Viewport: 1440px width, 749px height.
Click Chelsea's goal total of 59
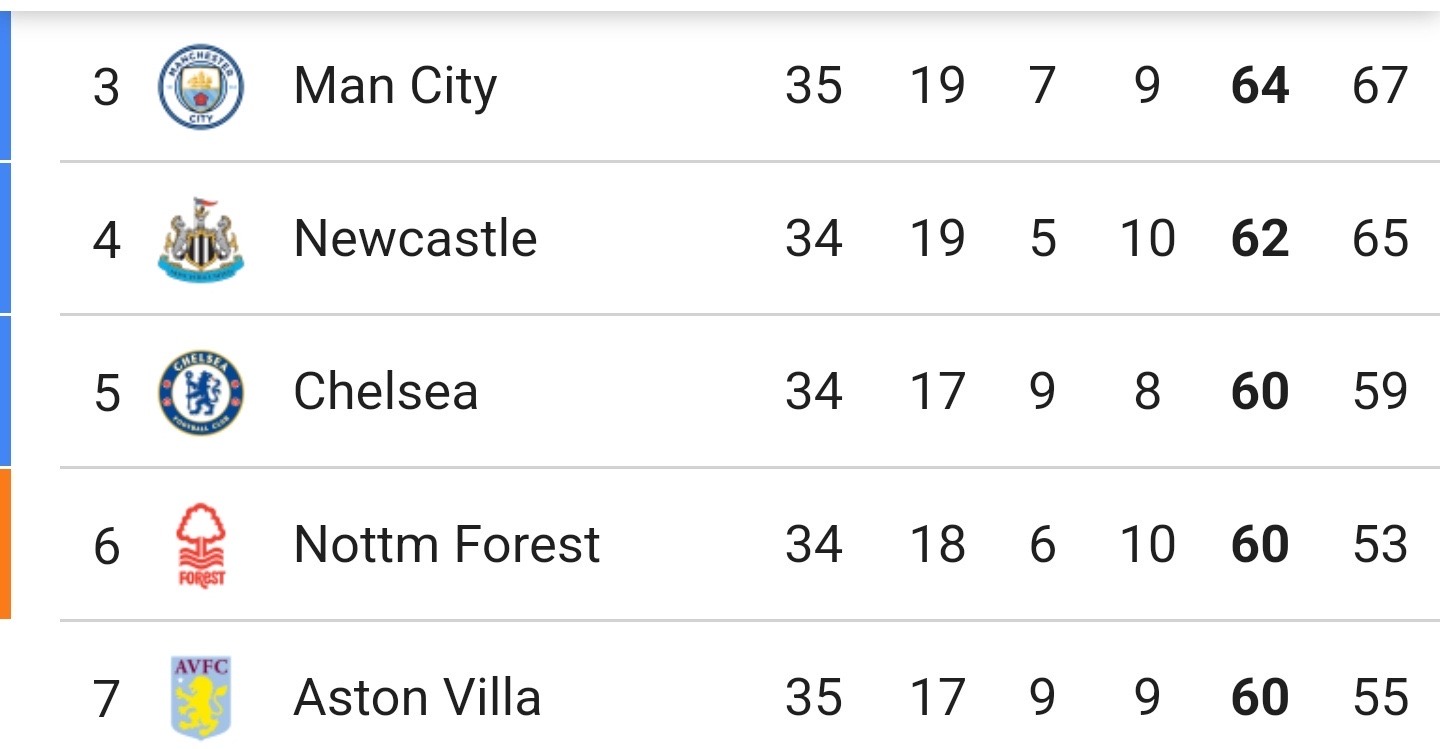[x=1380, y=392]
